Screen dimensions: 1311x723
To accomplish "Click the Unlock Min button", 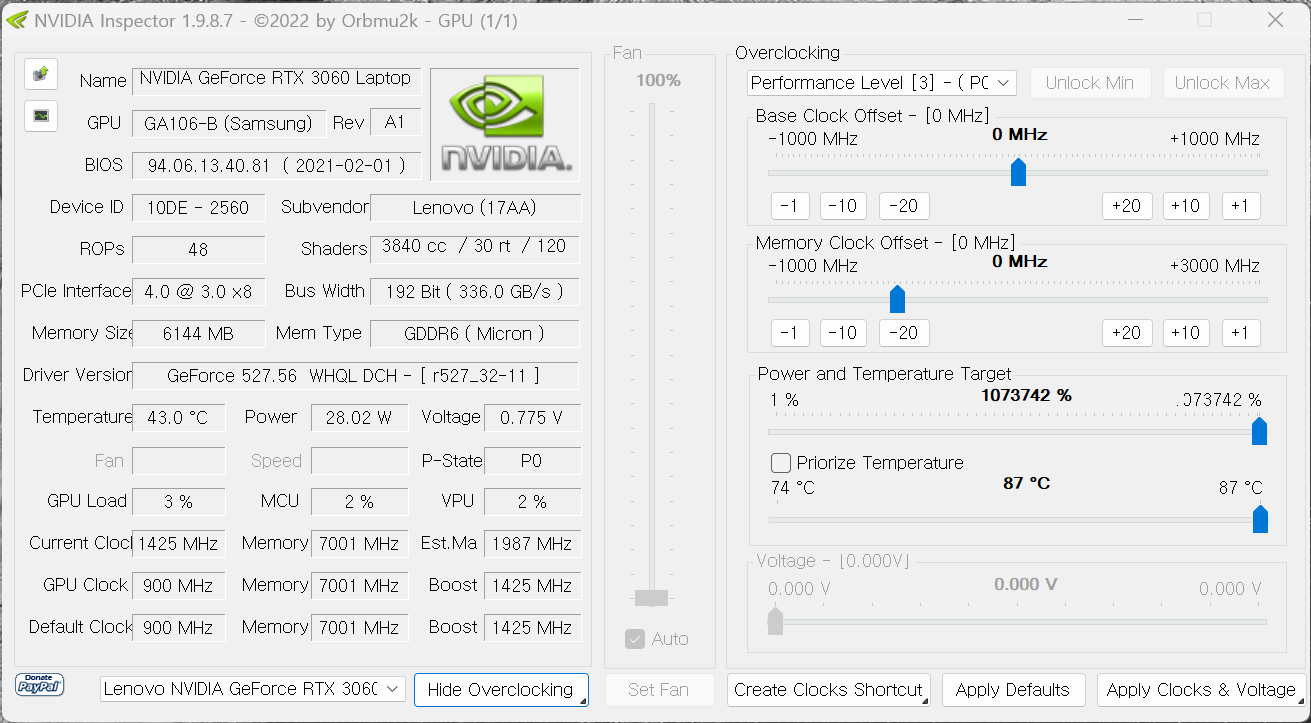I will (x=1090, y=83).
